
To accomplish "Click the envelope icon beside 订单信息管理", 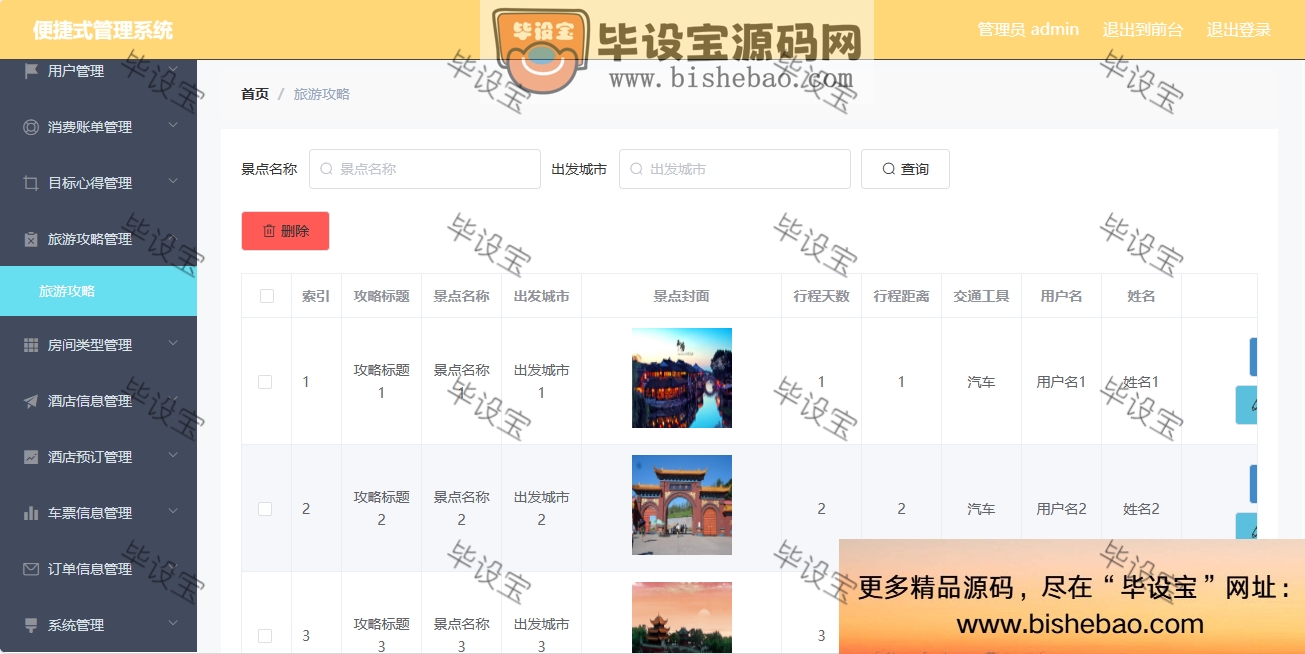I will 31,569.
